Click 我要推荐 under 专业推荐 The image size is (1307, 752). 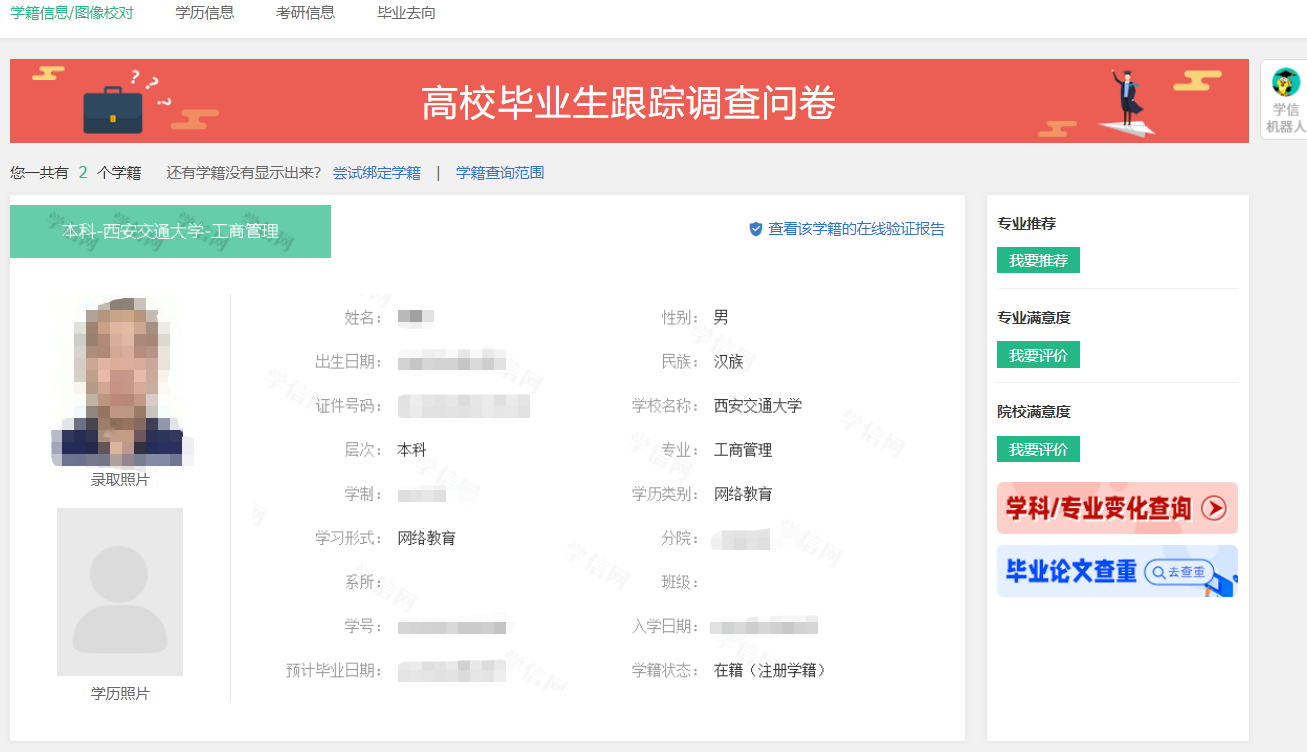pos(1038,260)
